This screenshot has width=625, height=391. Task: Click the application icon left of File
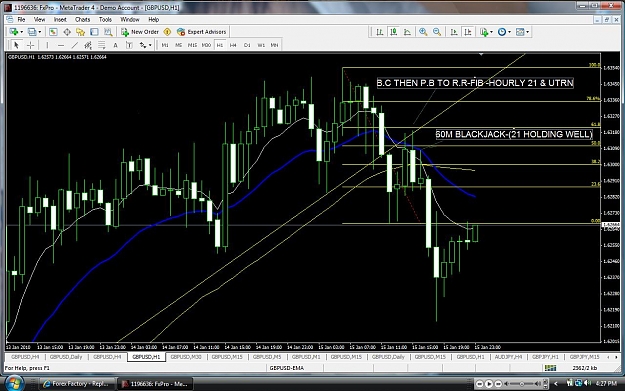(x=10, y=20)
